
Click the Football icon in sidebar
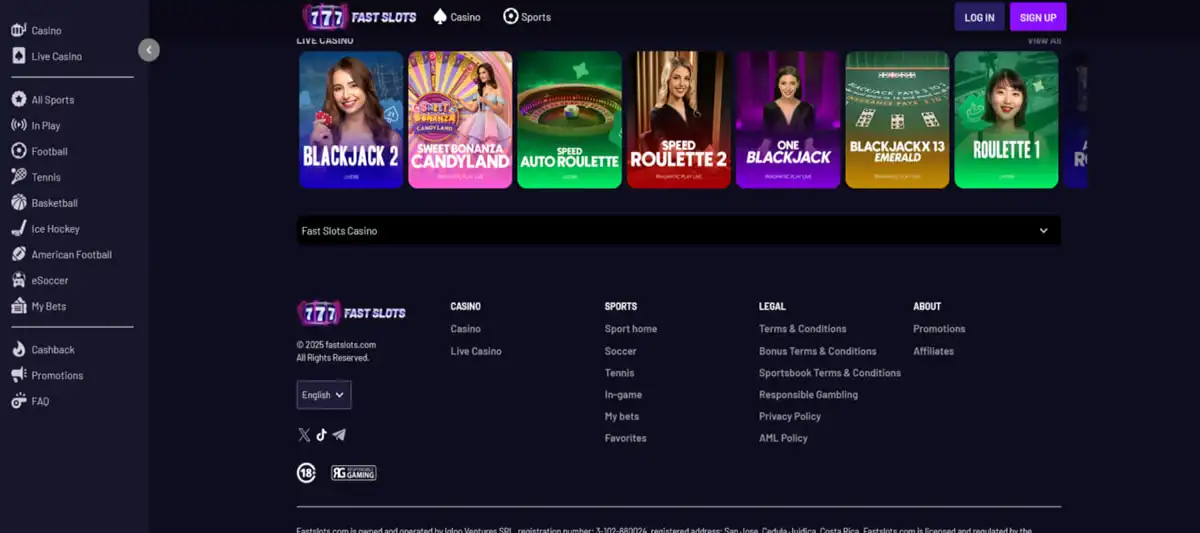[x=18, y=151]
